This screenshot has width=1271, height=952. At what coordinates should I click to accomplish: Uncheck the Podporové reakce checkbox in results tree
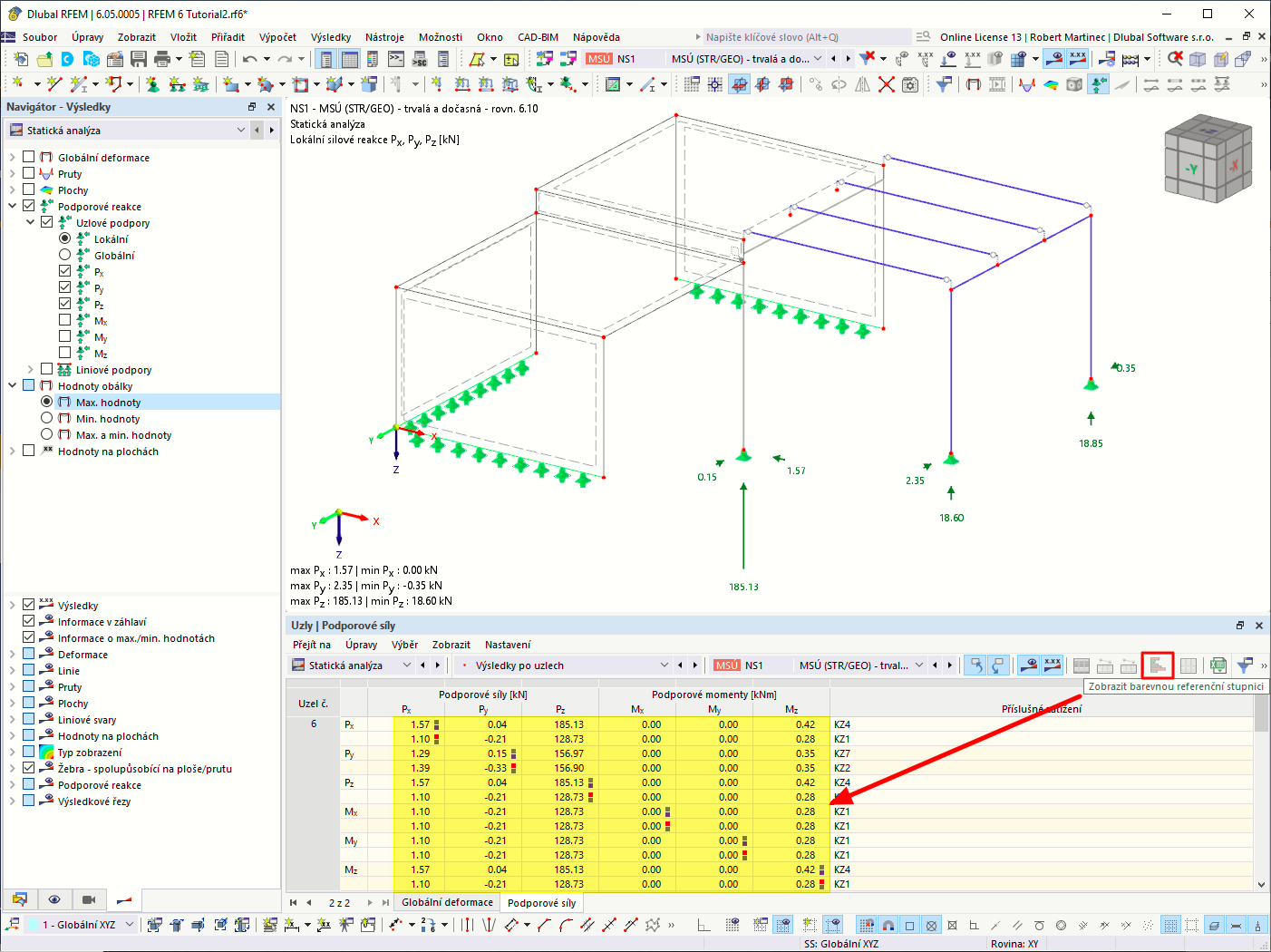[x=29, y=206]
